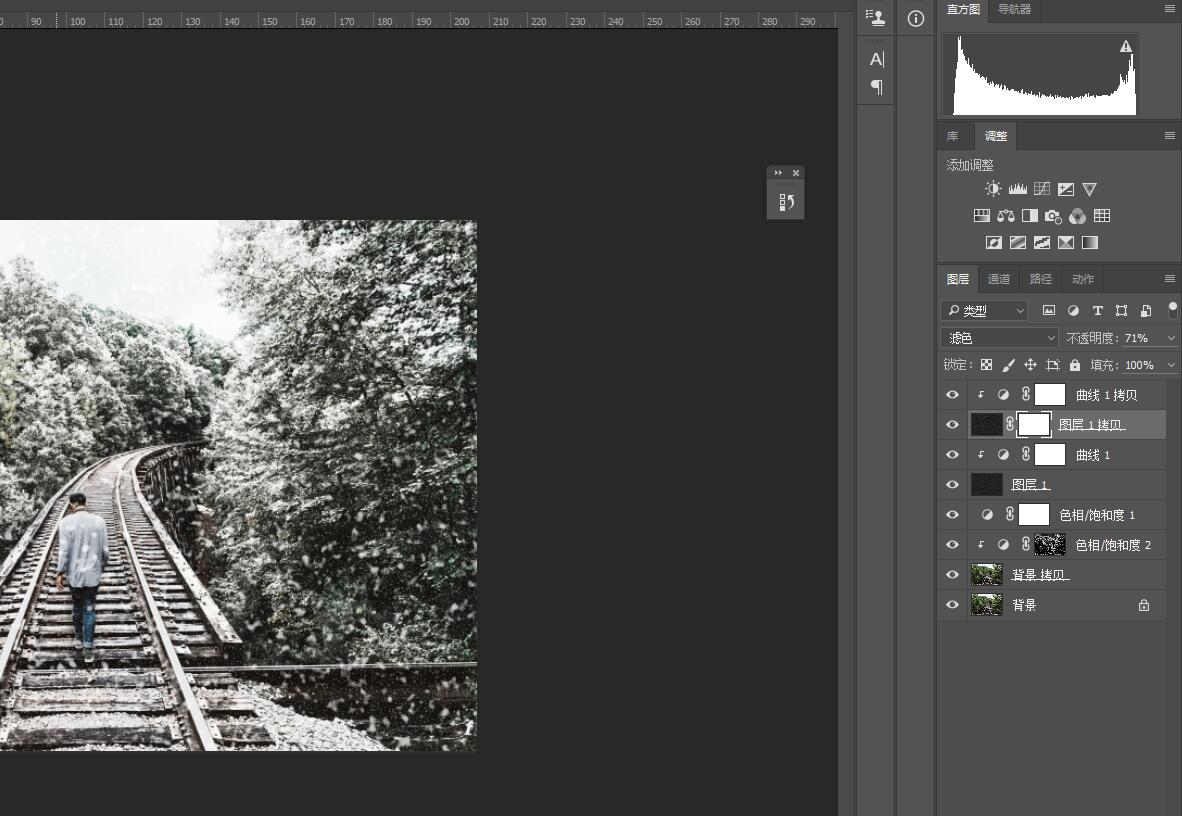Select the 图层 1 拷贝 layer mask thumbnail
Image resolution: width=1182 pixels, height=816 pixels.
(x=1034, y=425)
